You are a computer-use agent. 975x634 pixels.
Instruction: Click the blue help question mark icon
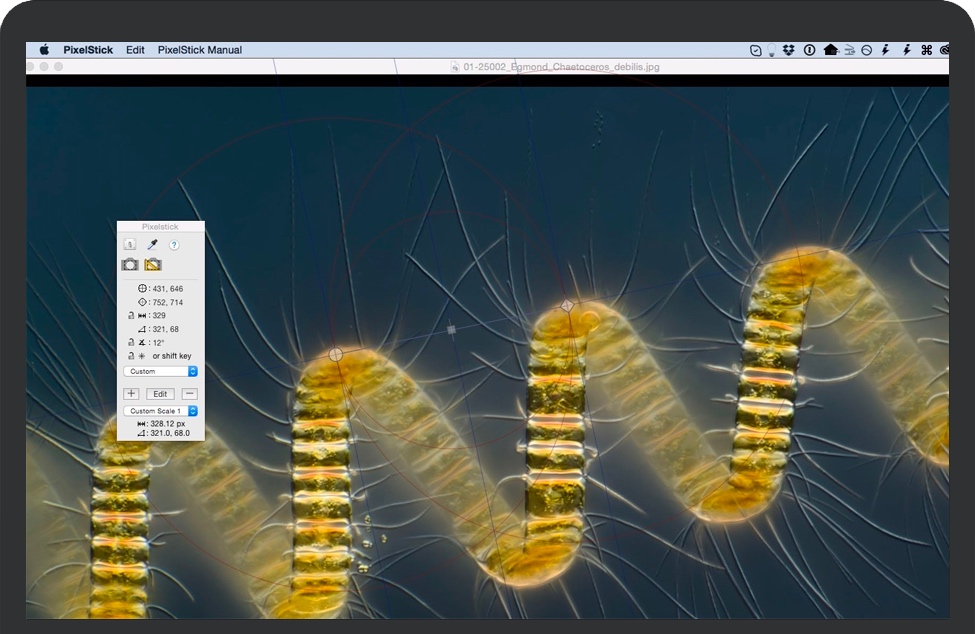174,244
